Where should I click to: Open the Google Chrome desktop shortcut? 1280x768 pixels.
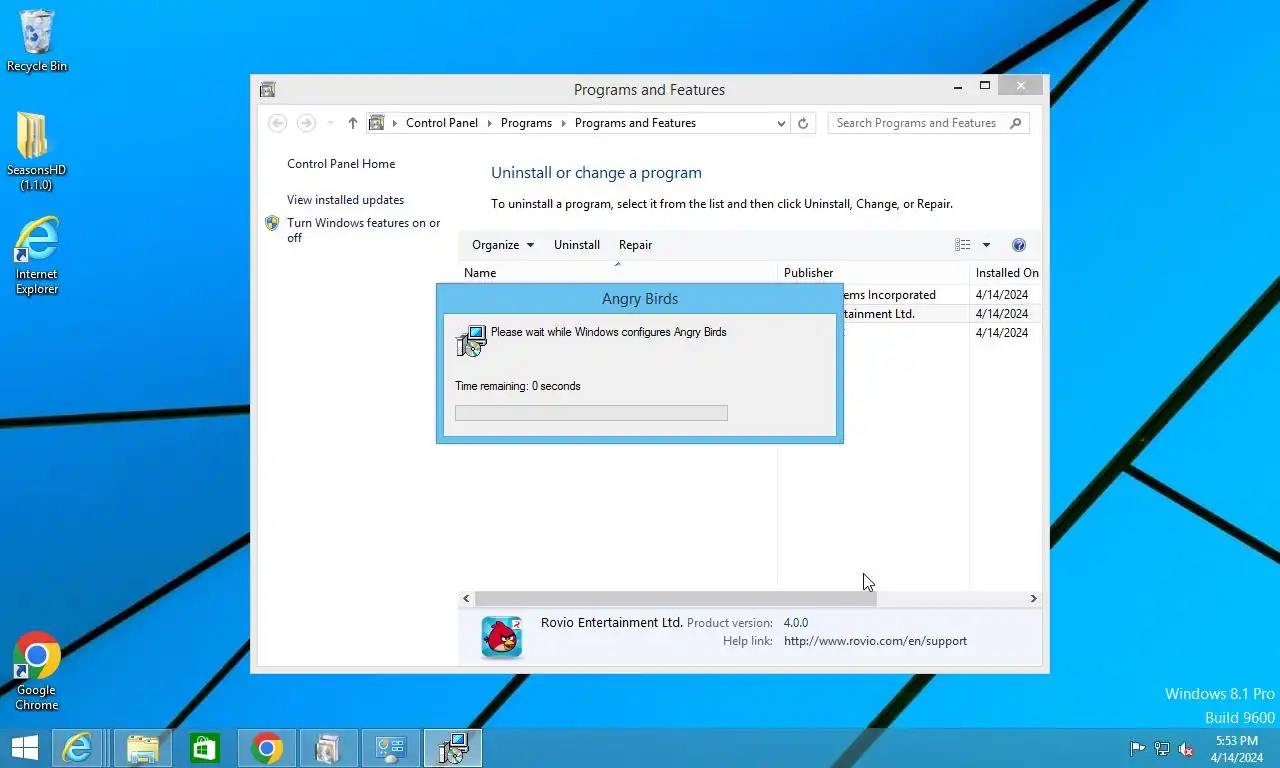(x=37, y=671)
